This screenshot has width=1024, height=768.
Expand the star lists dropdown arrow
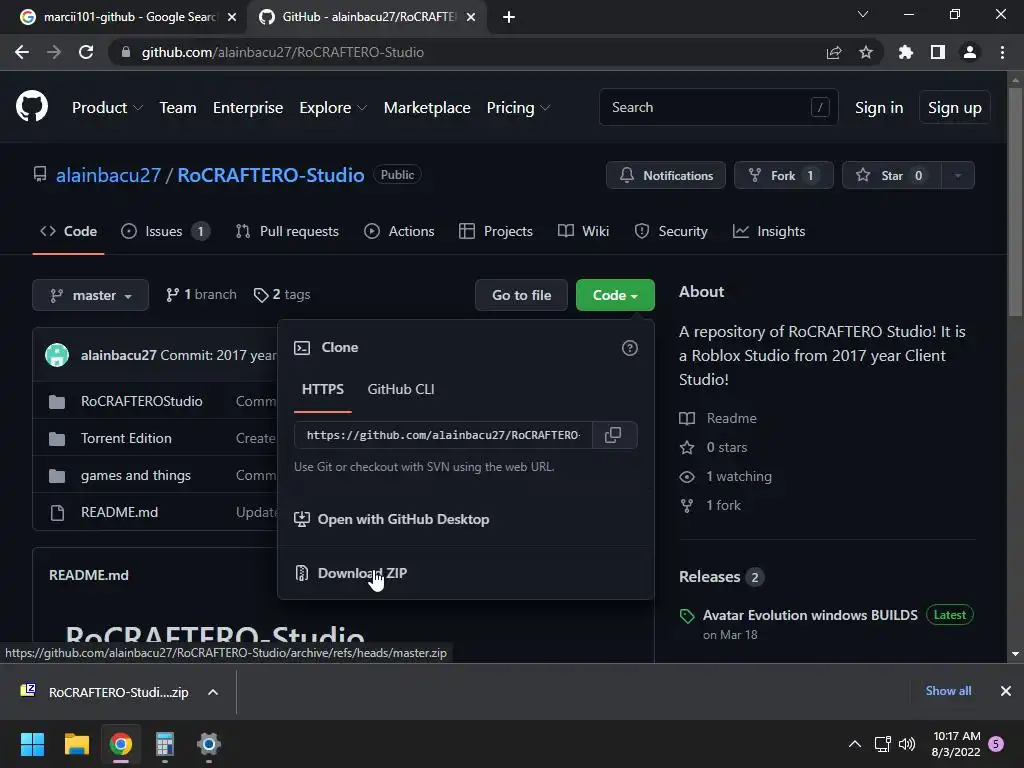958,176
